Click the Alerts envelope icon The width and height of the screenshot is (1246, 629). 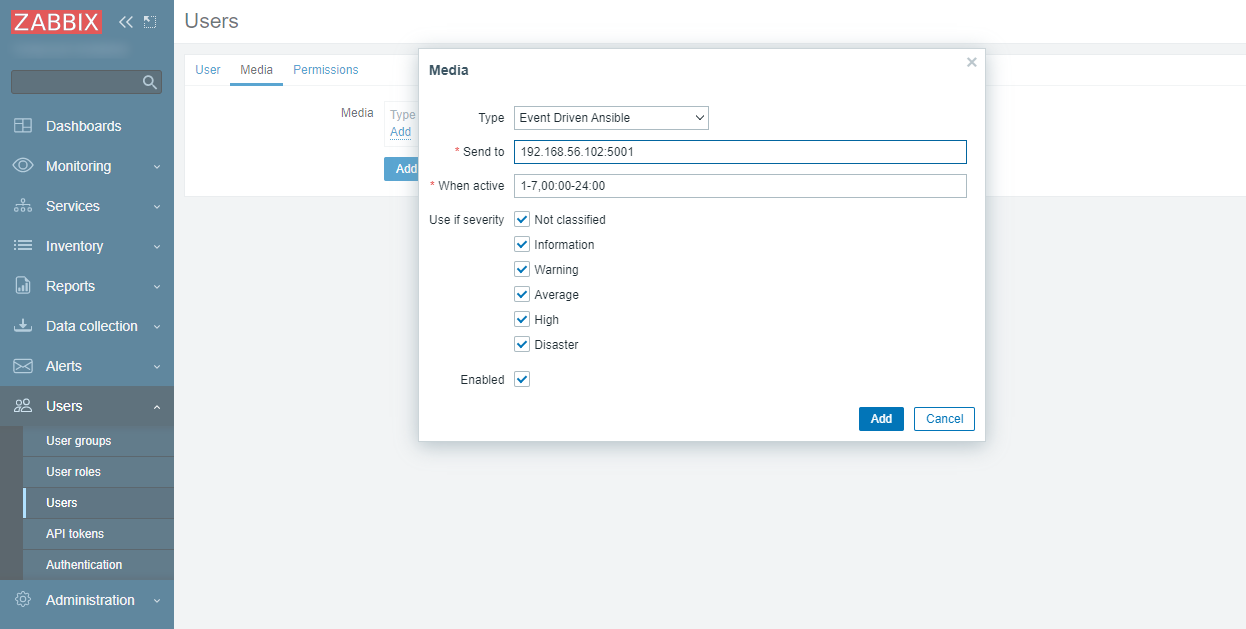[23, 366]
